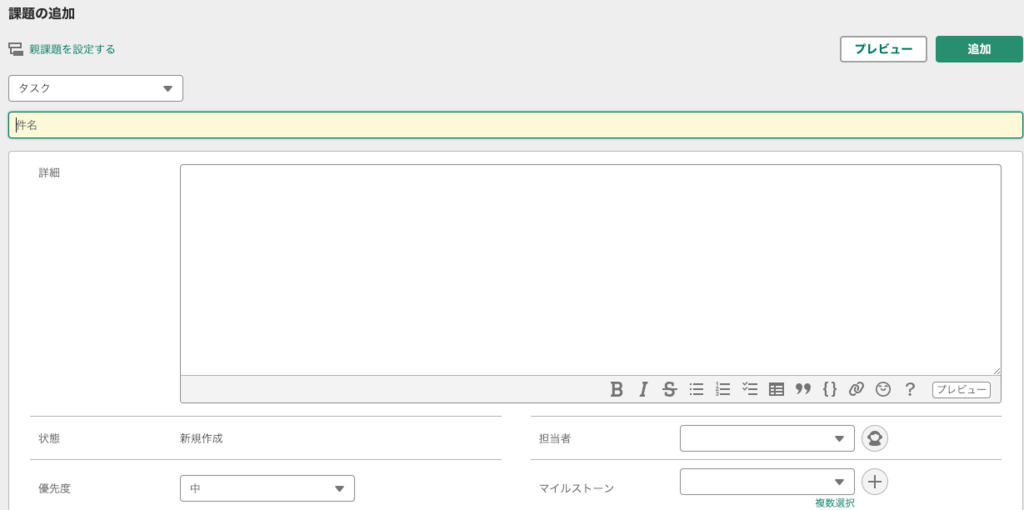Click the マイルストーン label

(x=577, y=488)
